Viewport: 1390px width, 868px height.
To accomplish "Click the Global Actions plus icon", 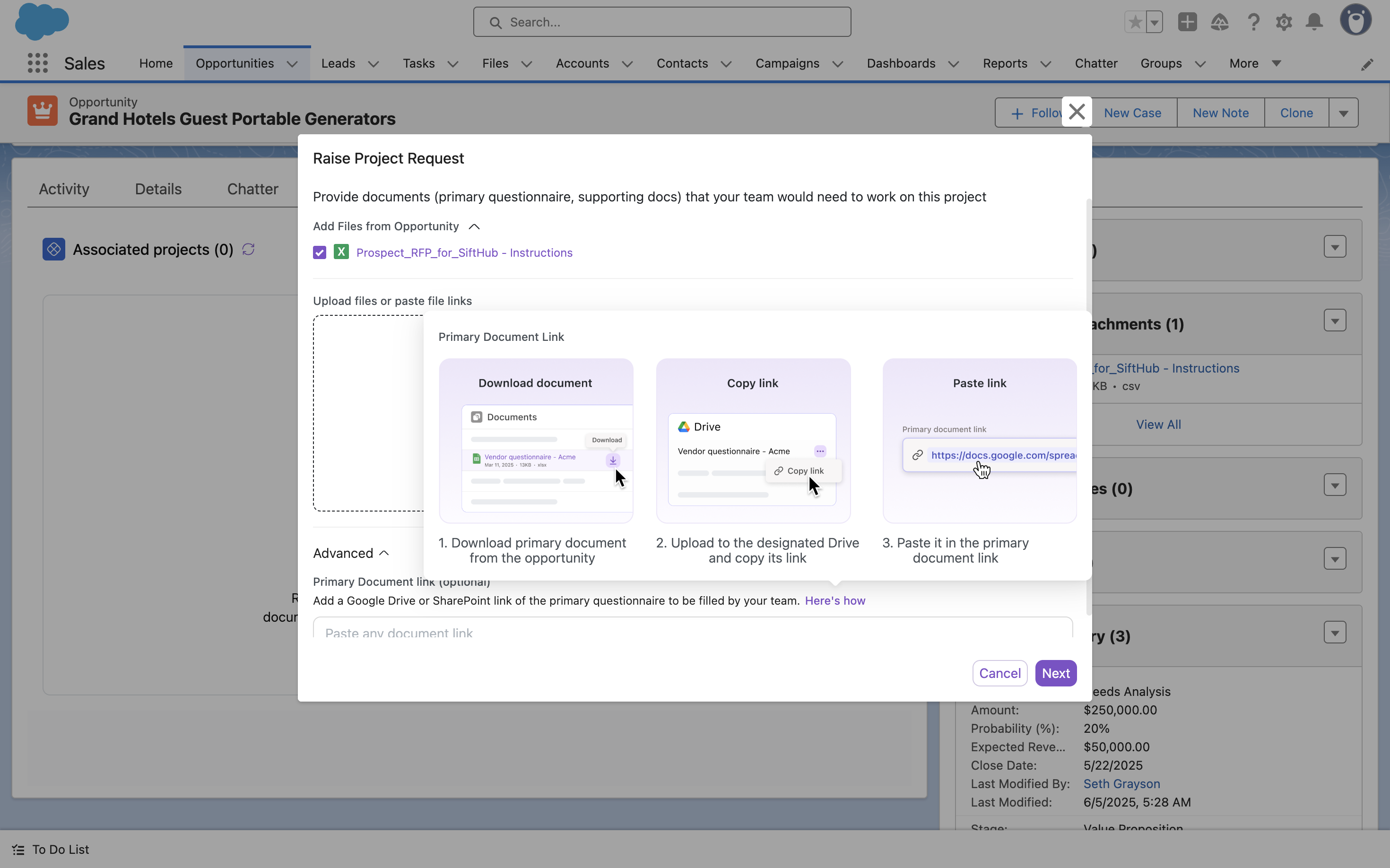I will point(1187,22).
